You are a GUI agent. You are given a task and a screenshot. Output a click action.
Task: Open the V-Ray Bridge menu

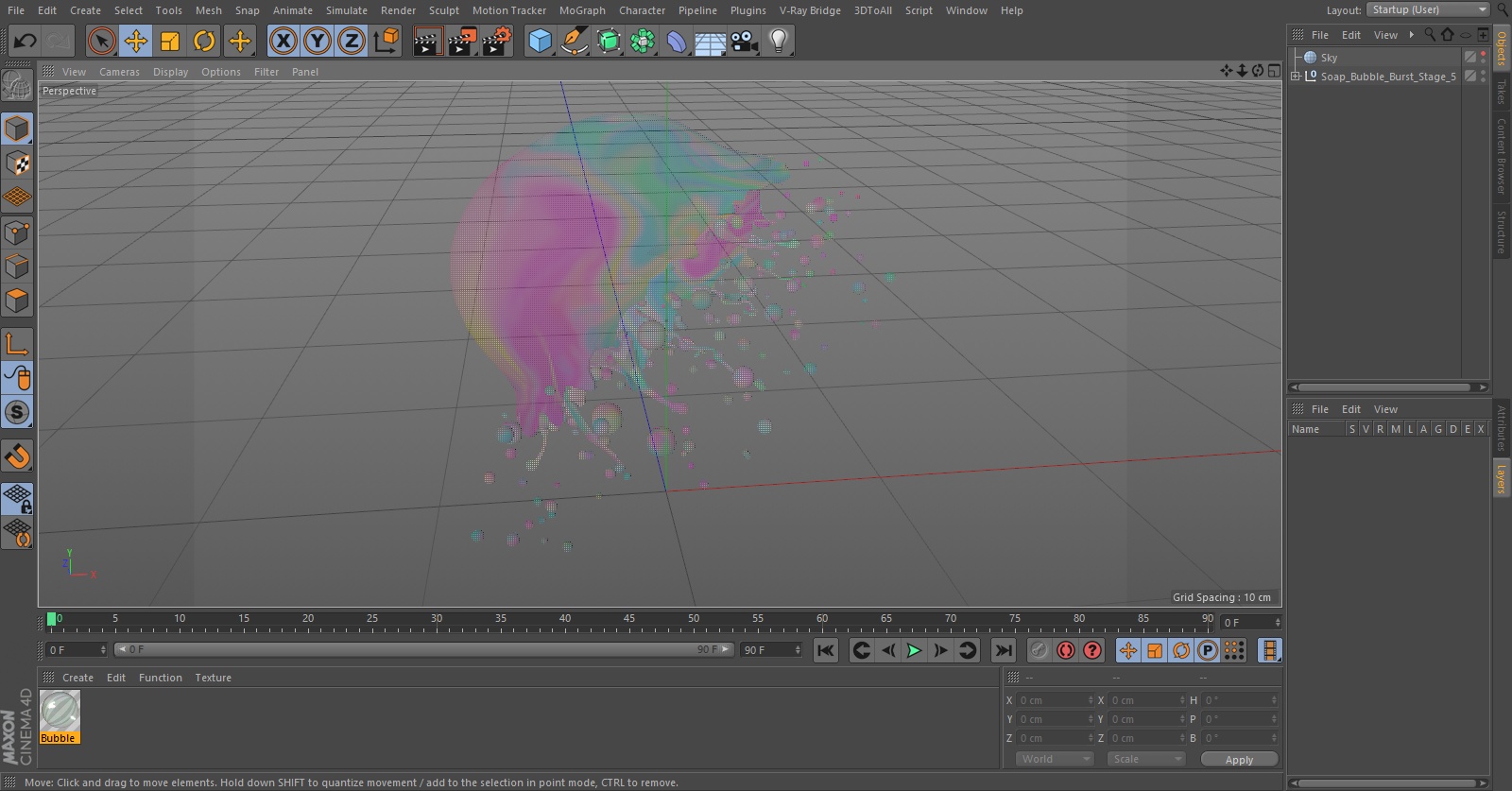tap(810, 10)
